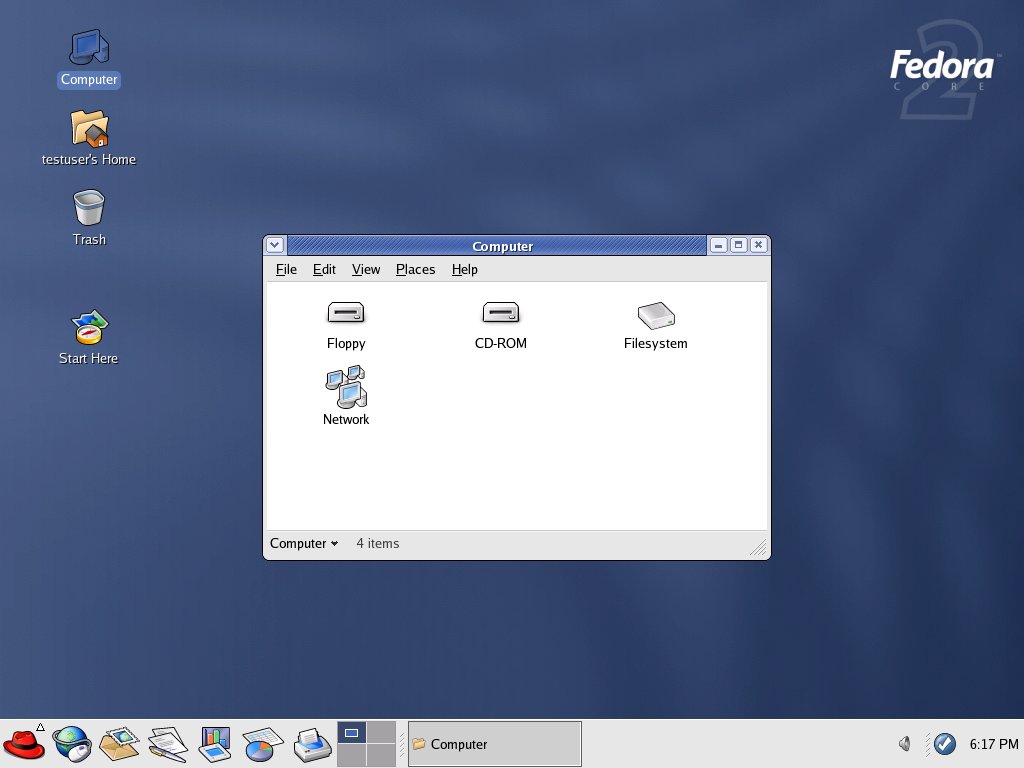Viewport: 1024px width, 768px height.
Task: Open the Floppy drive icon
Action: pos(346,313)
